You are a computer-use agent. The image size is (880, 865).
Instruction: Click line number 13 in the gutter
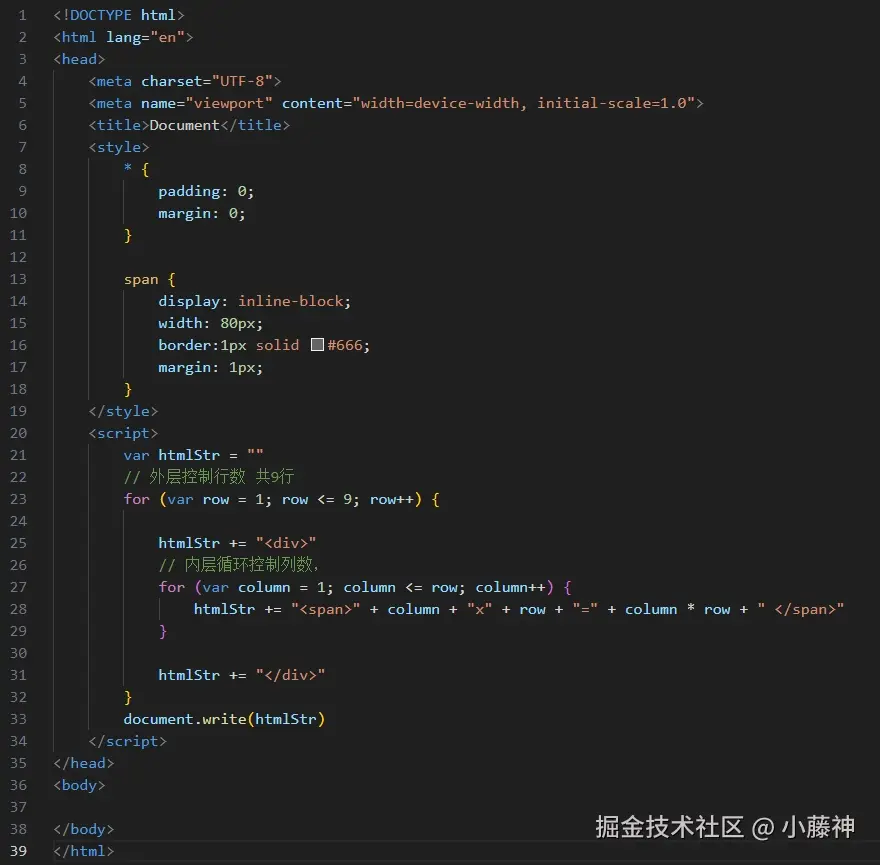point(19,279)
